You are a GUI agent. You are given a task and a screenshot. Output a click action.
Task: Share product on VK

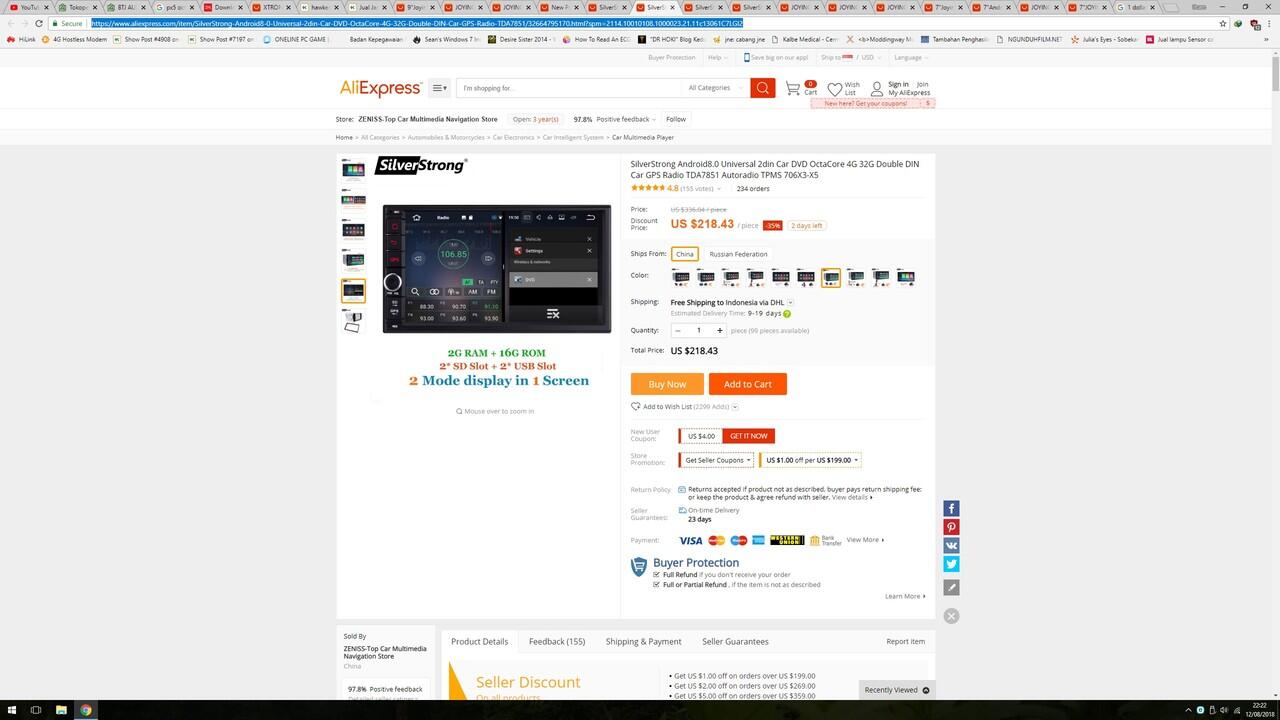click(x=951, y=546)
